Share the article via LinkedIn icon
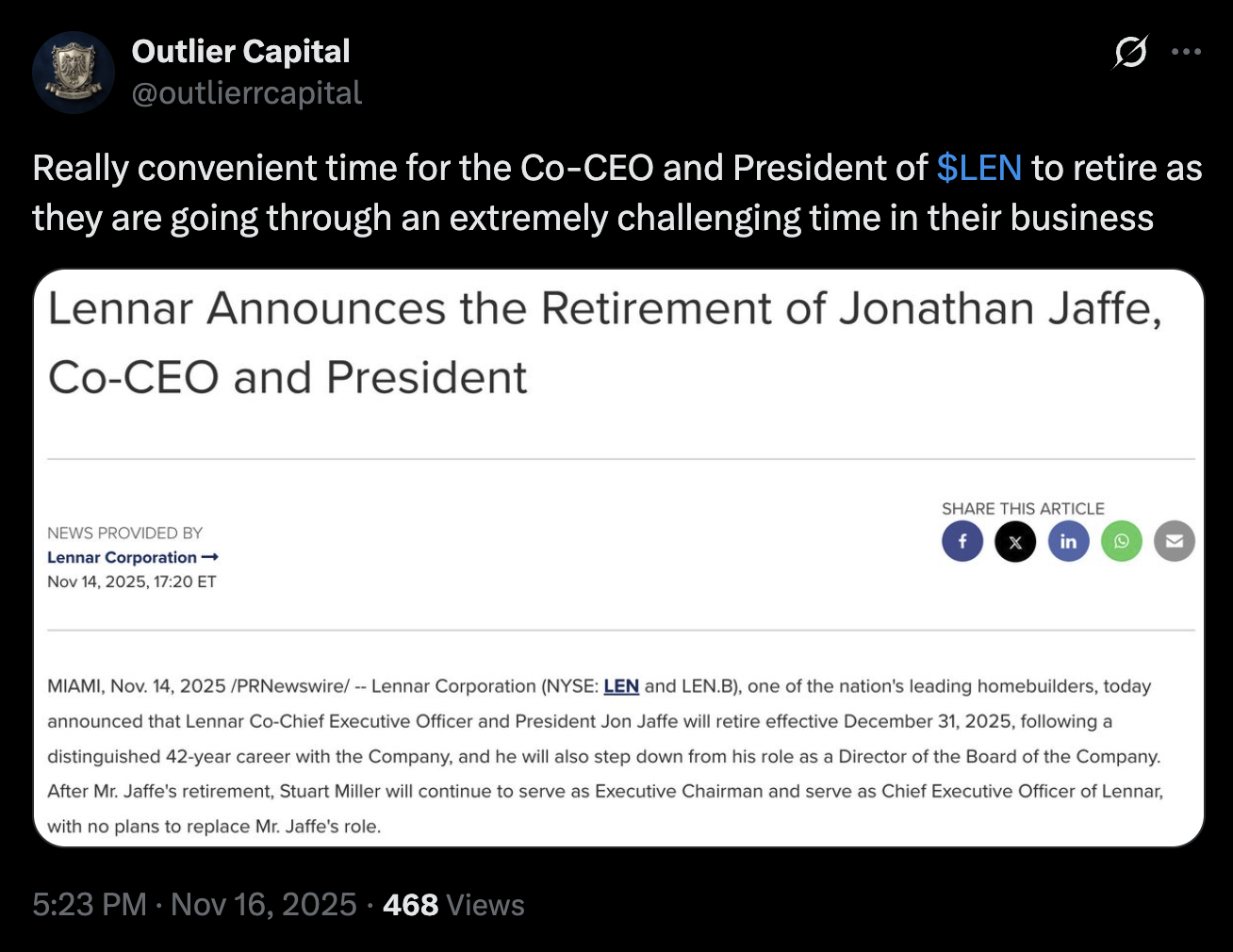This screenshot has width=1233, height=952. click(x=1068, y=541)
